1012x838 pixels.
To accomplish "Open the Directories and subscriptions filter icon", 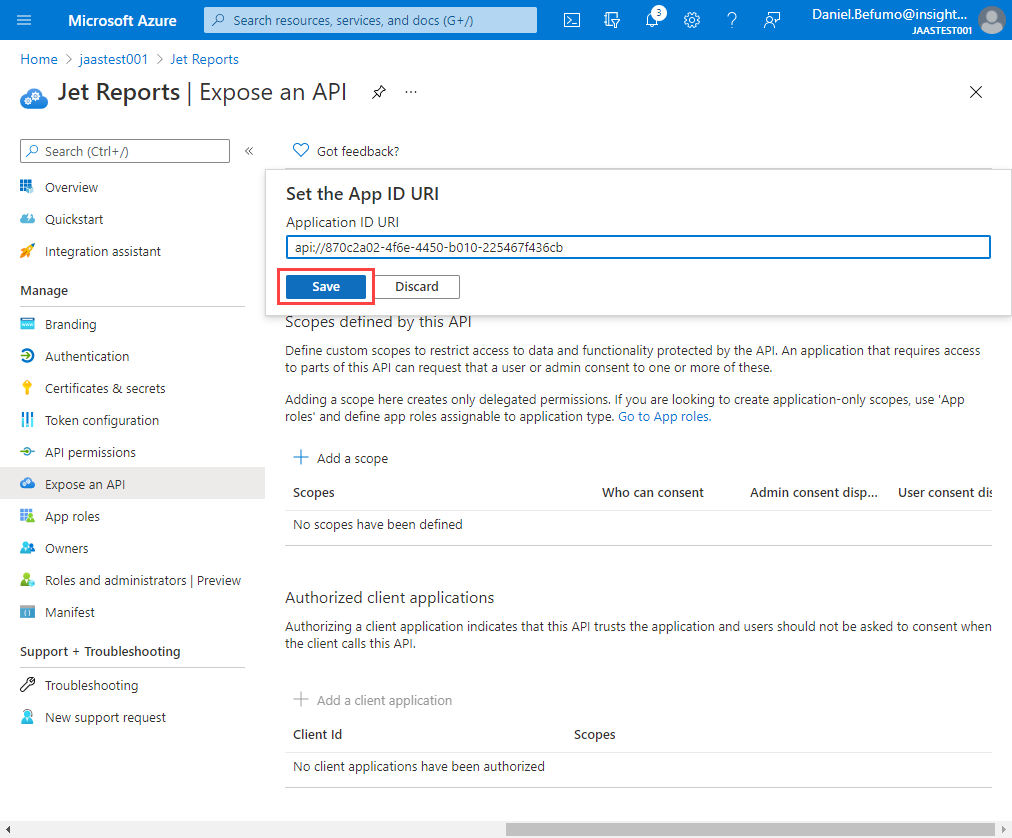I will [x=612, y=20].
